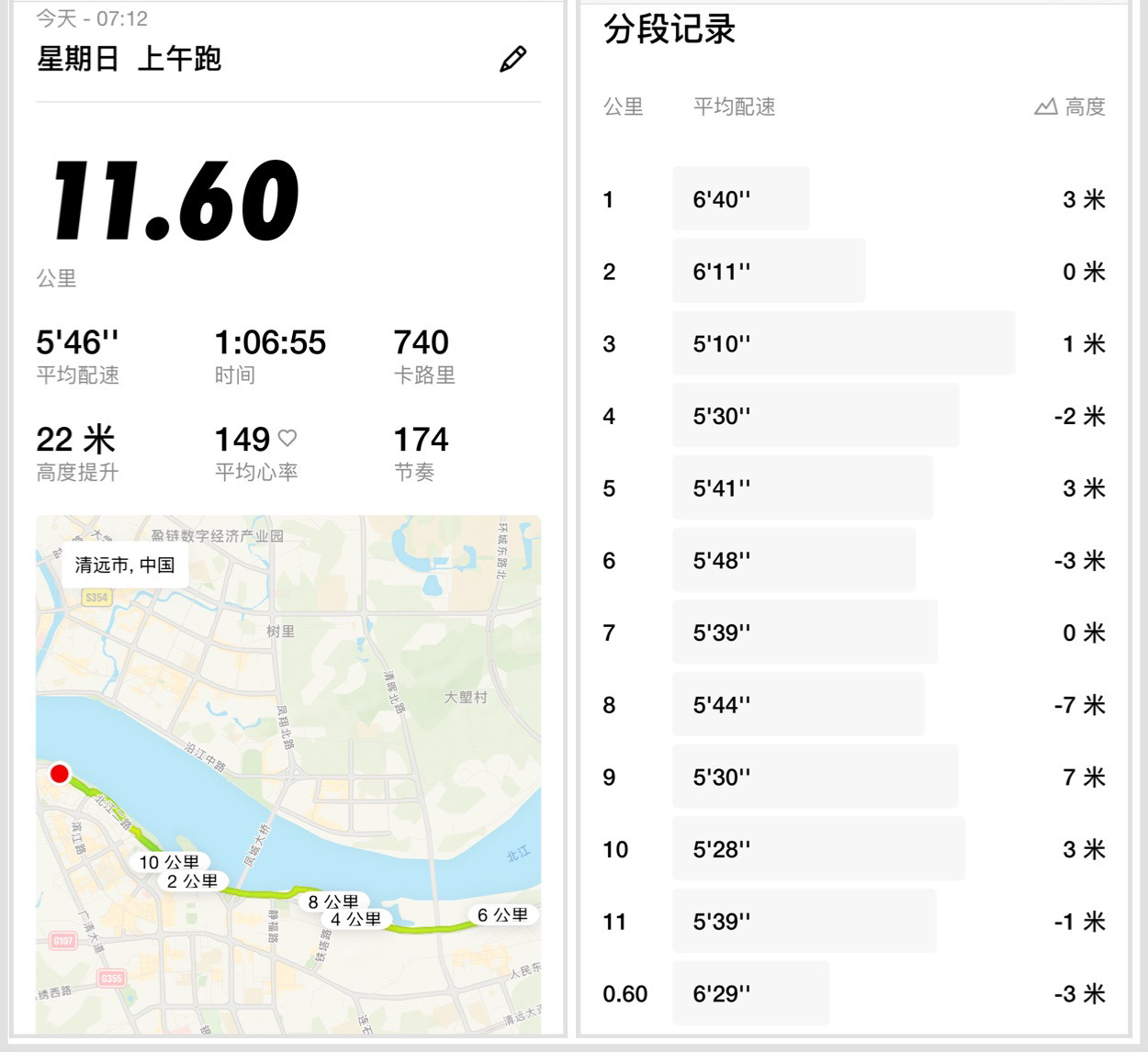Click the S355 road shield on map
Viewport: 1148px width, 1052px height.
click(x=111, y=979)
